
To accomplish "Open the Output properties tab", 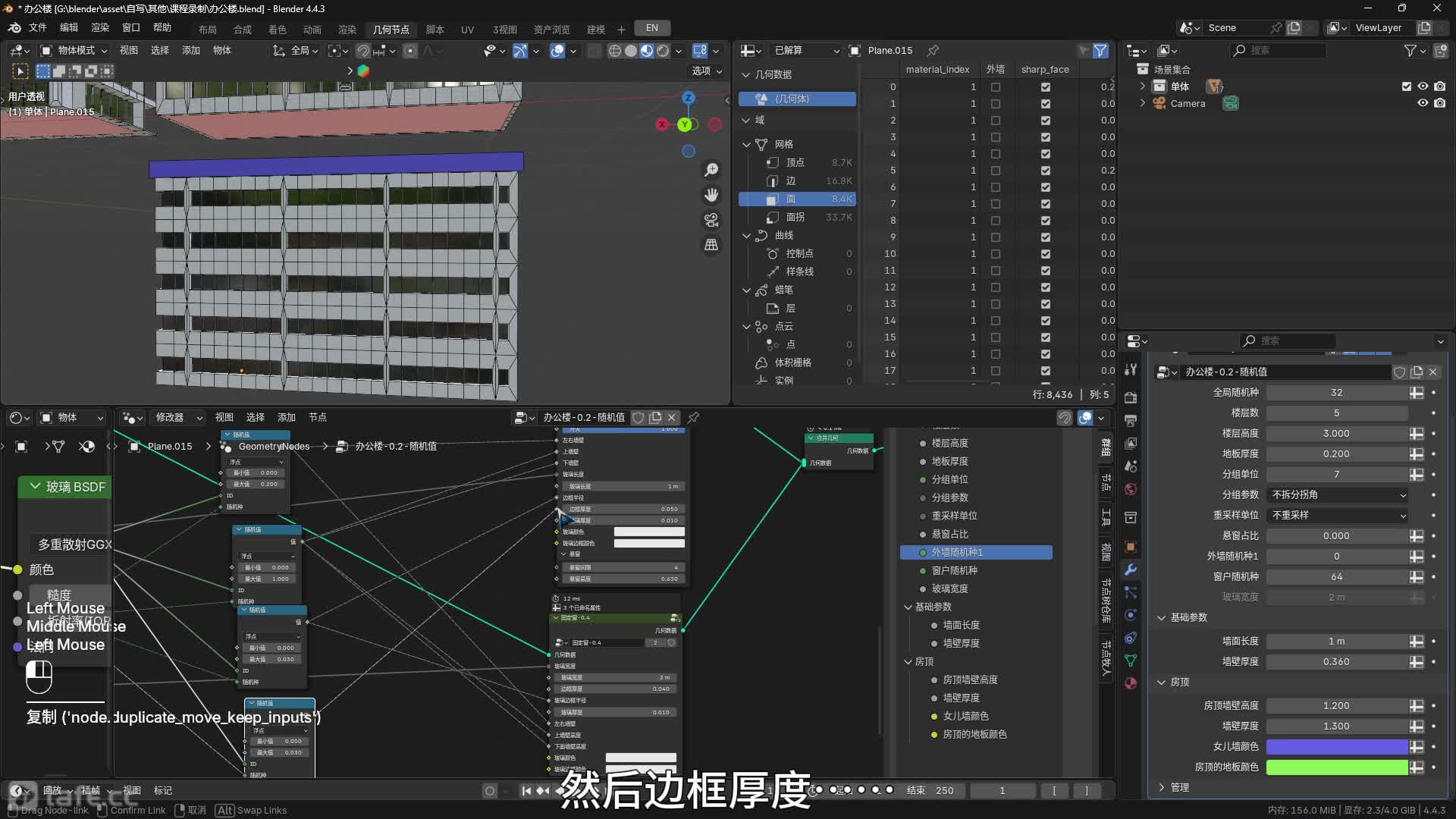I will 1131,420.
